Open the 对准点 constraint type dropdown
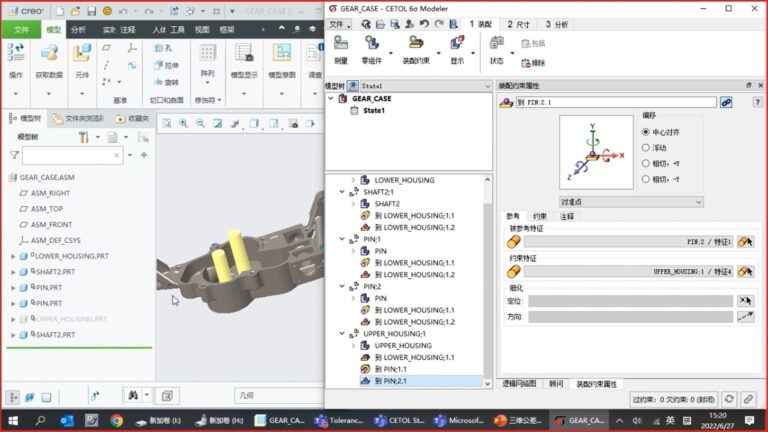 tap(631, 202)
